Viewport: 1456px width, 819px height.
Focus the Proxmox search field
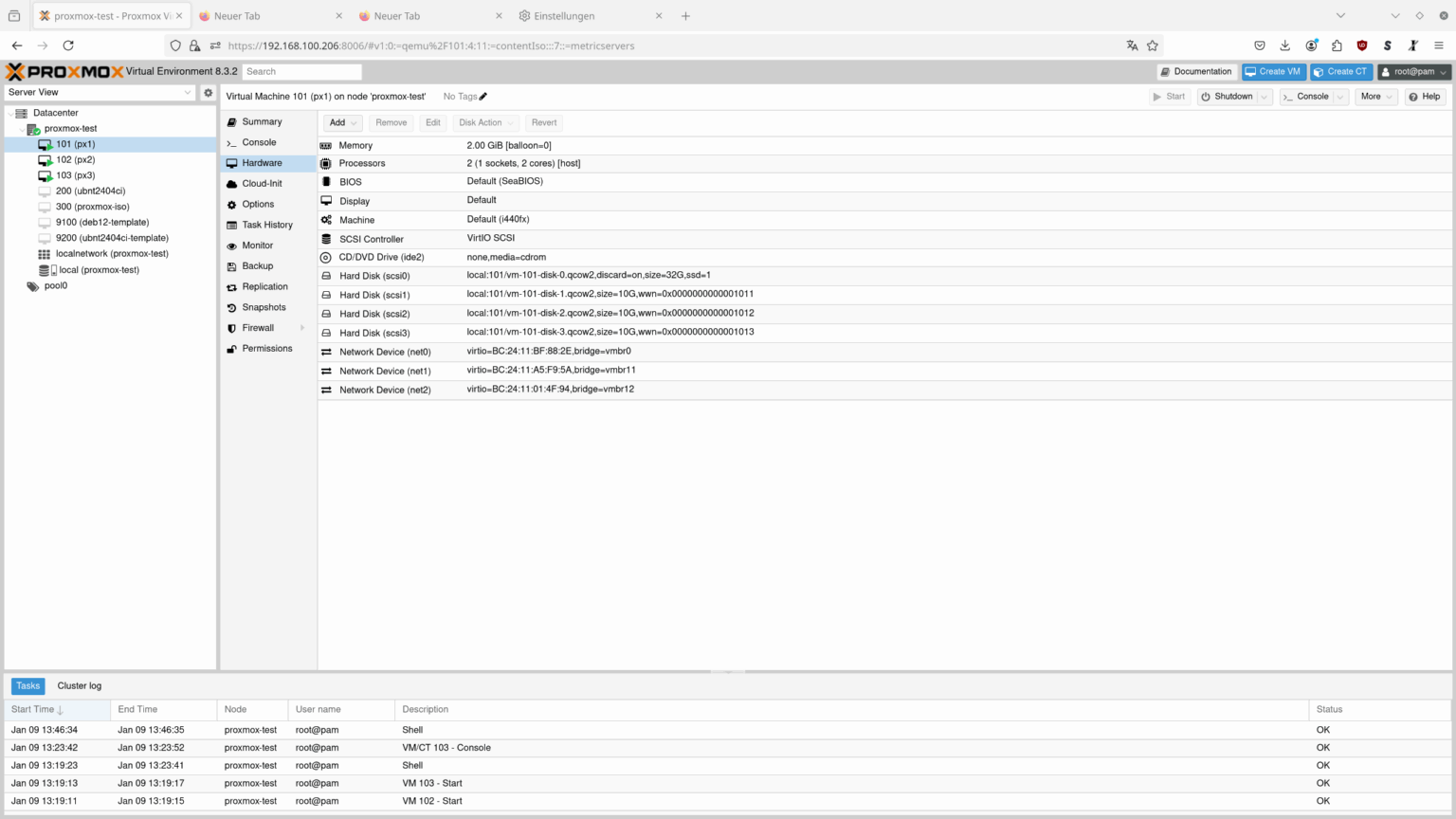pyautogui.click(x=301, y=72)
